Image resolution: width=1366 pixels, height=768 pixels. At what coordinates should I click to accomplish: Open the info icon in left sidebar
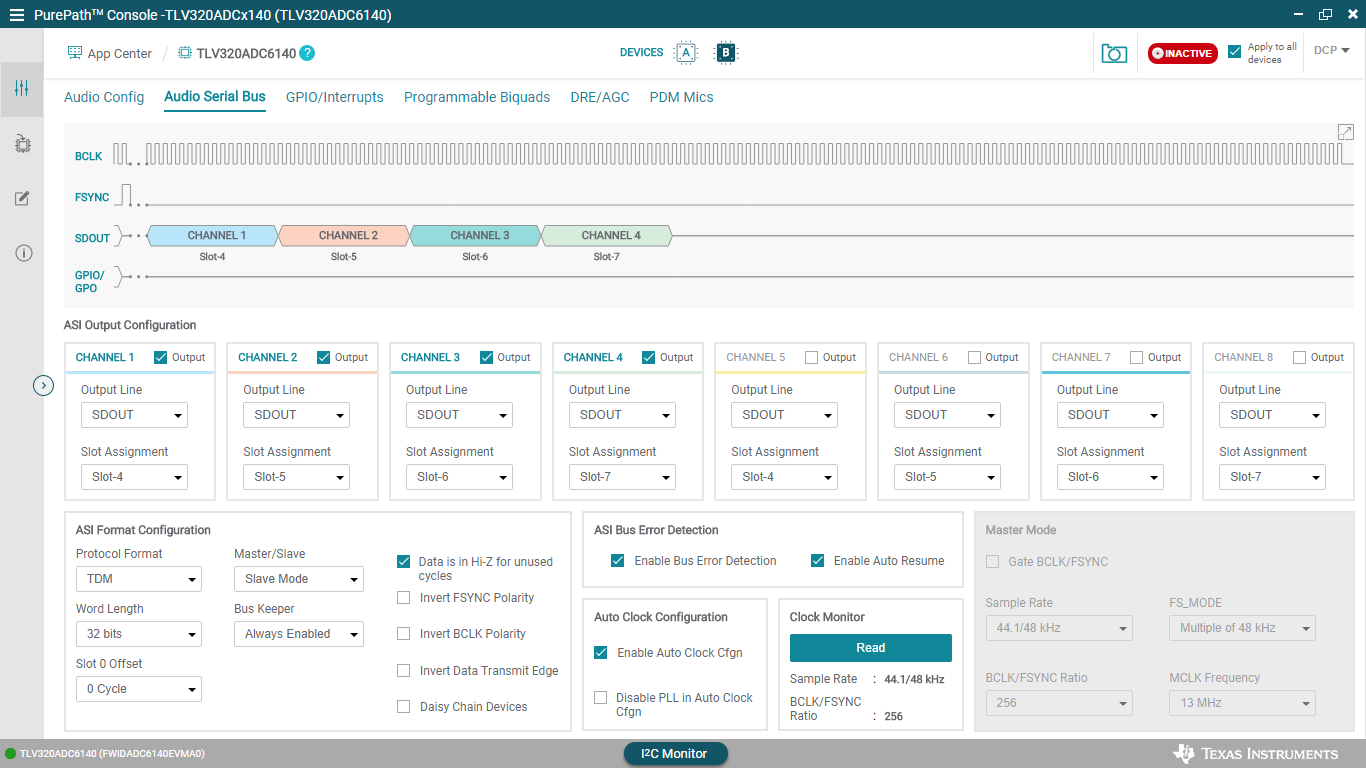(x=22, y=253)
